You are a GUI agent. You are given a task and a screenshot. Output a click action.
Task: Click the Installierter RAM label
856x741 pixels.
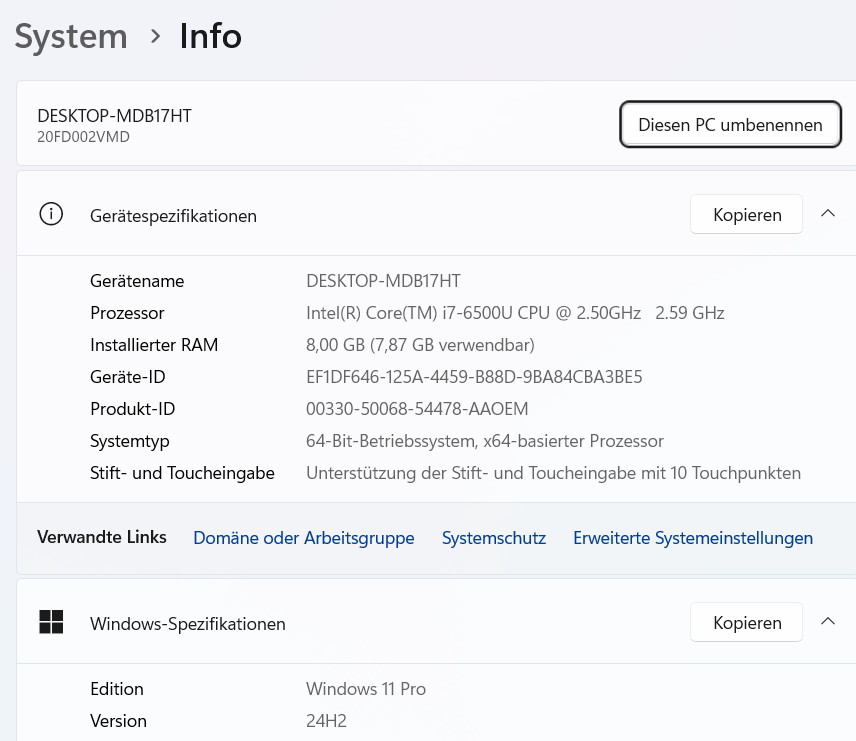154,345
